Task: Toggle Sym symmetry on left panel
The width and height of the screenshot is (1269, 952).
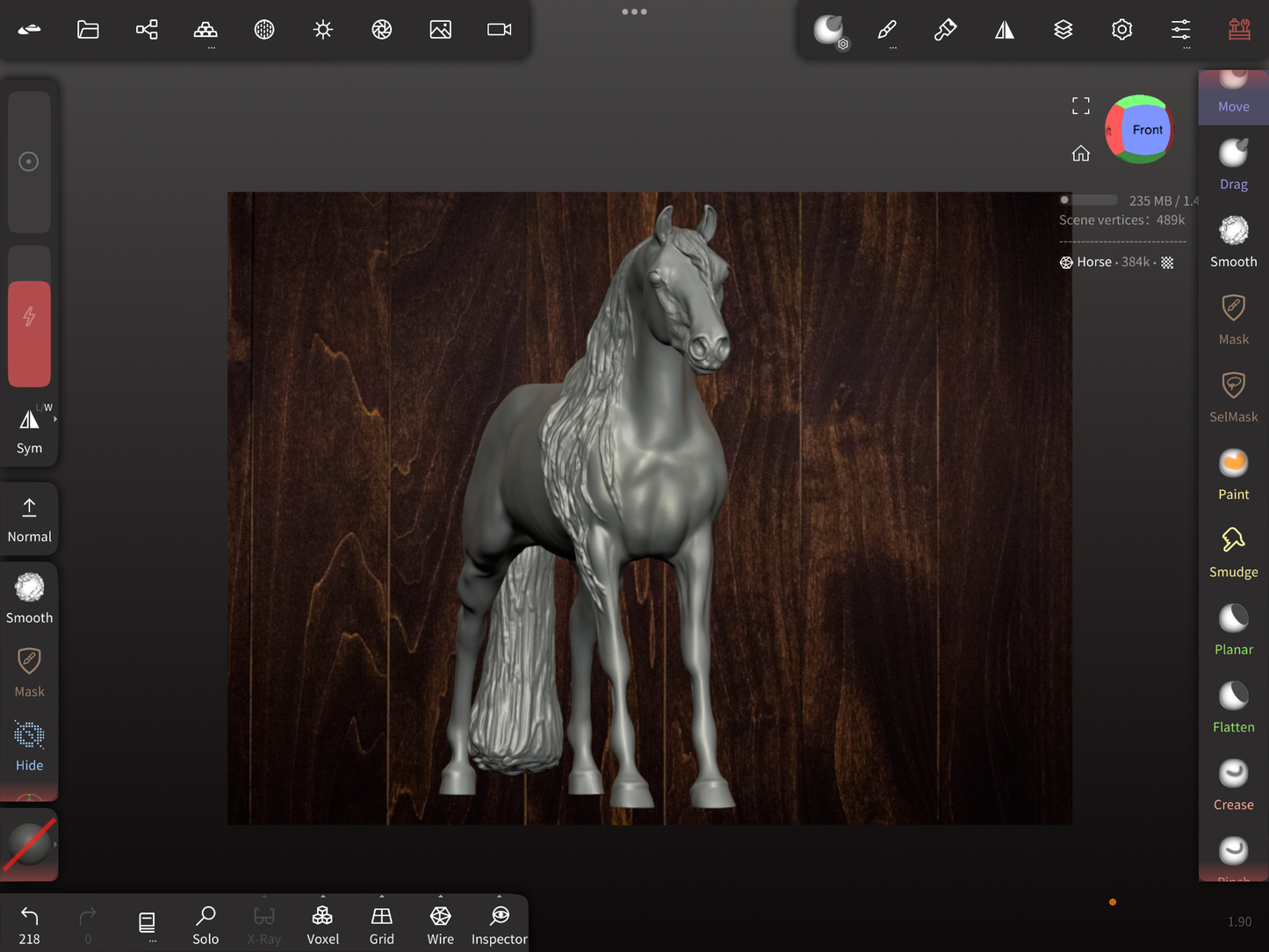Action: click(x=29, y=429)
